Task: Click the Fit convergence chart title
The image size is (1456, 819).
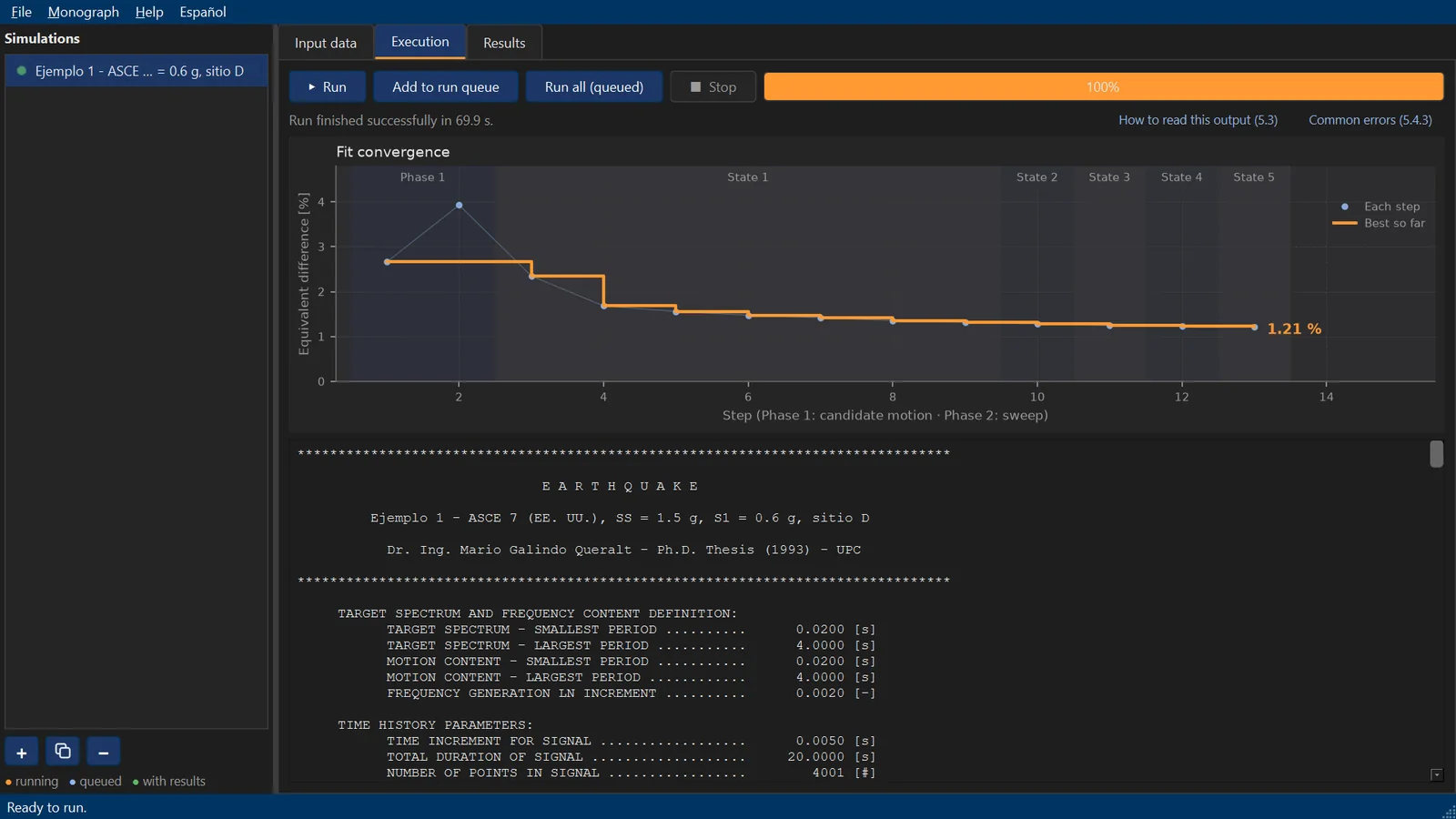Action: pyautogui.click(x=393, y=152)
